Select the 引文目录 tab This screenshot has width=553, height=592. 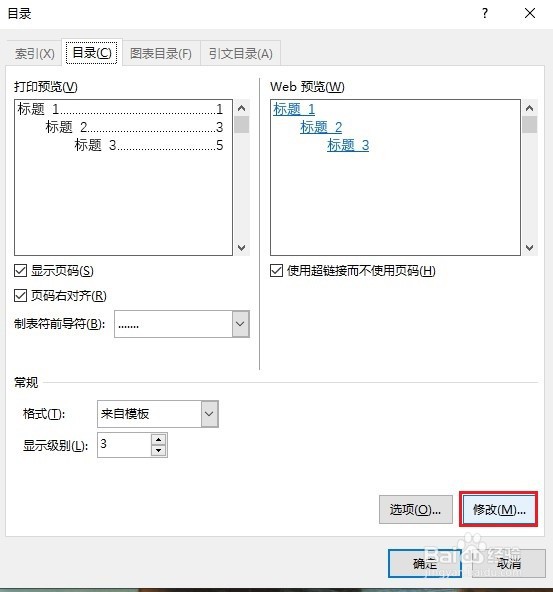click(x=241, y=54)
